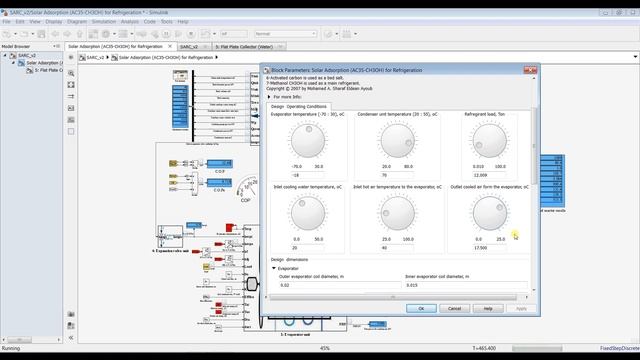Collapse the palette with double chevron icon

point(71,338)
